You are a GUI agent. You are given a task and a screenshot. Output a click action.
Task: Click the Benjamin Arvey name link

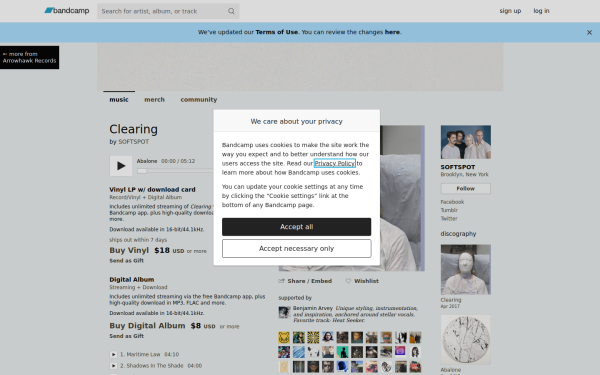[313, 308]
